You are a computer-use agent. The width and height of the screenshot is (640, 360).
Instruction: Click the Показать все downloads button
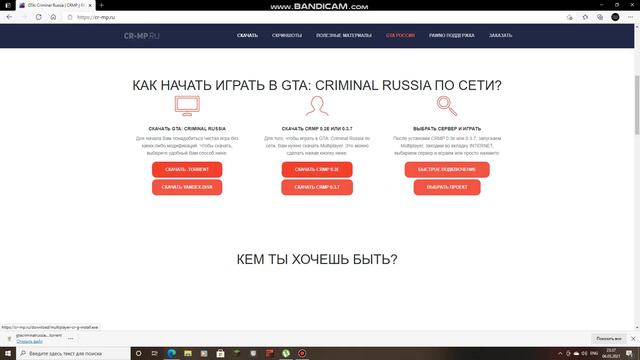(609, 339)
